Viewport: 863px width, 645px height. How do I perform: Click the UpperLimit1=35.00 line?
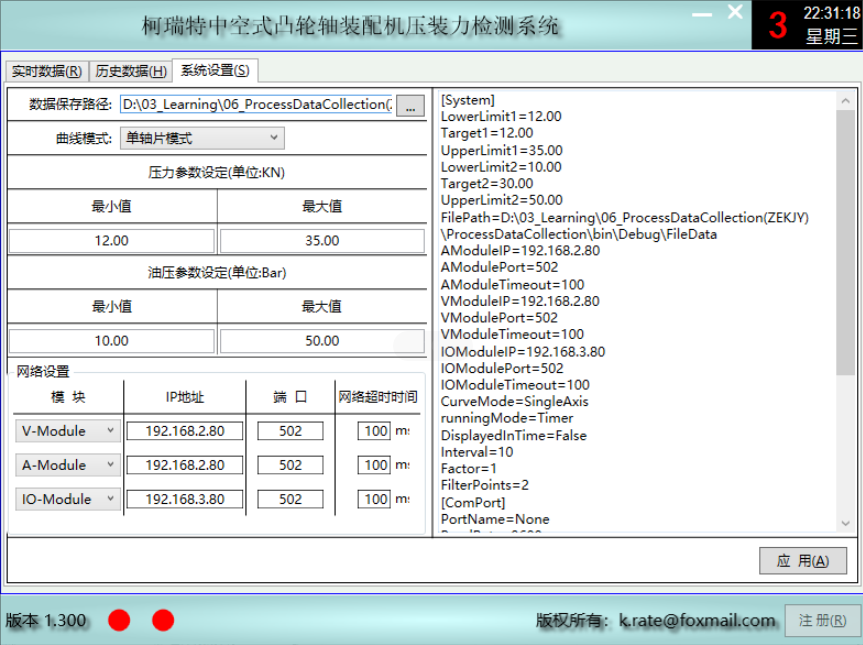coord(501,150)
